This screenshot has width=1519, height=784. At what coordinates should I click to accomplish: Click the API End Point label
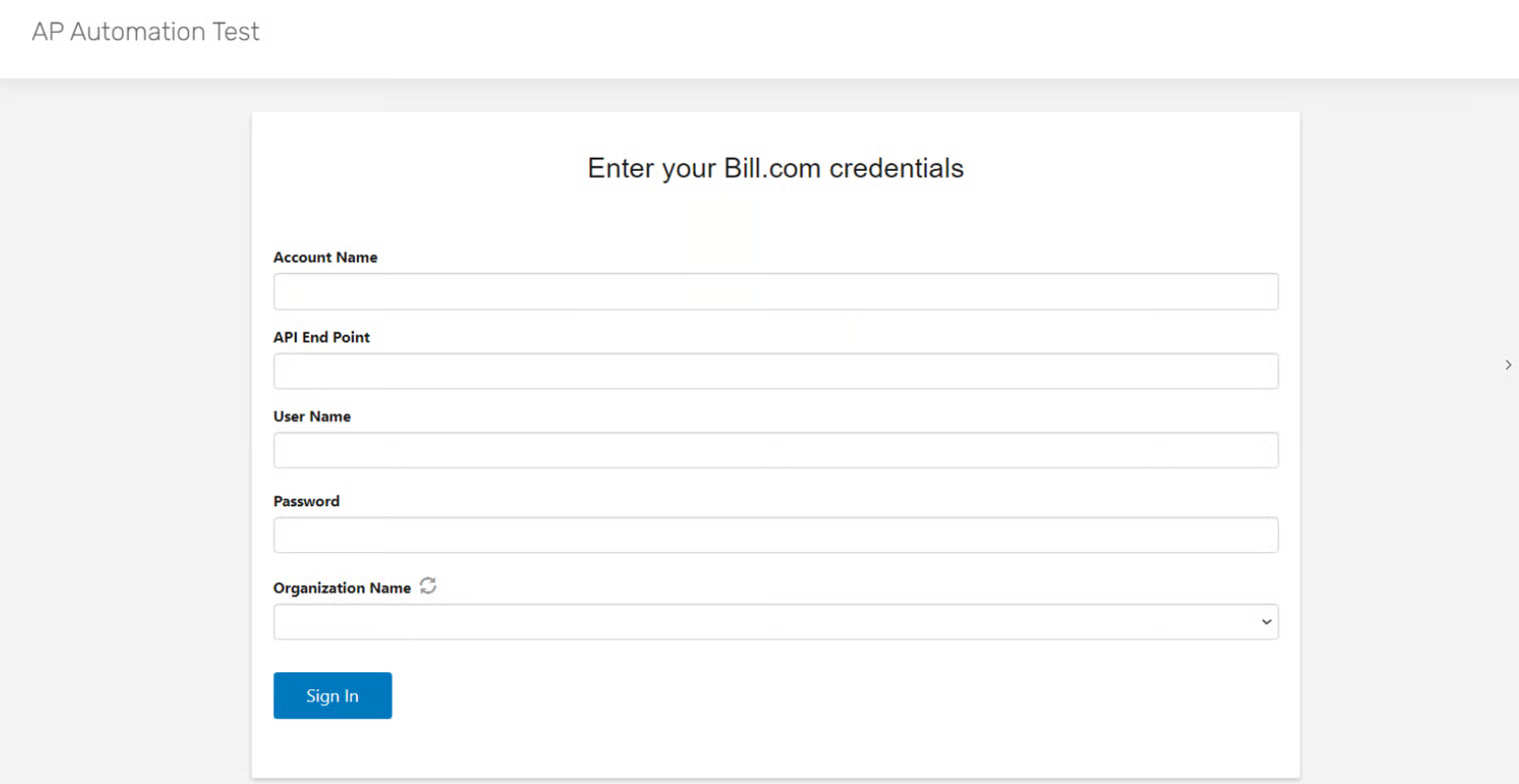pyautogui.click(x=321, y=338)
